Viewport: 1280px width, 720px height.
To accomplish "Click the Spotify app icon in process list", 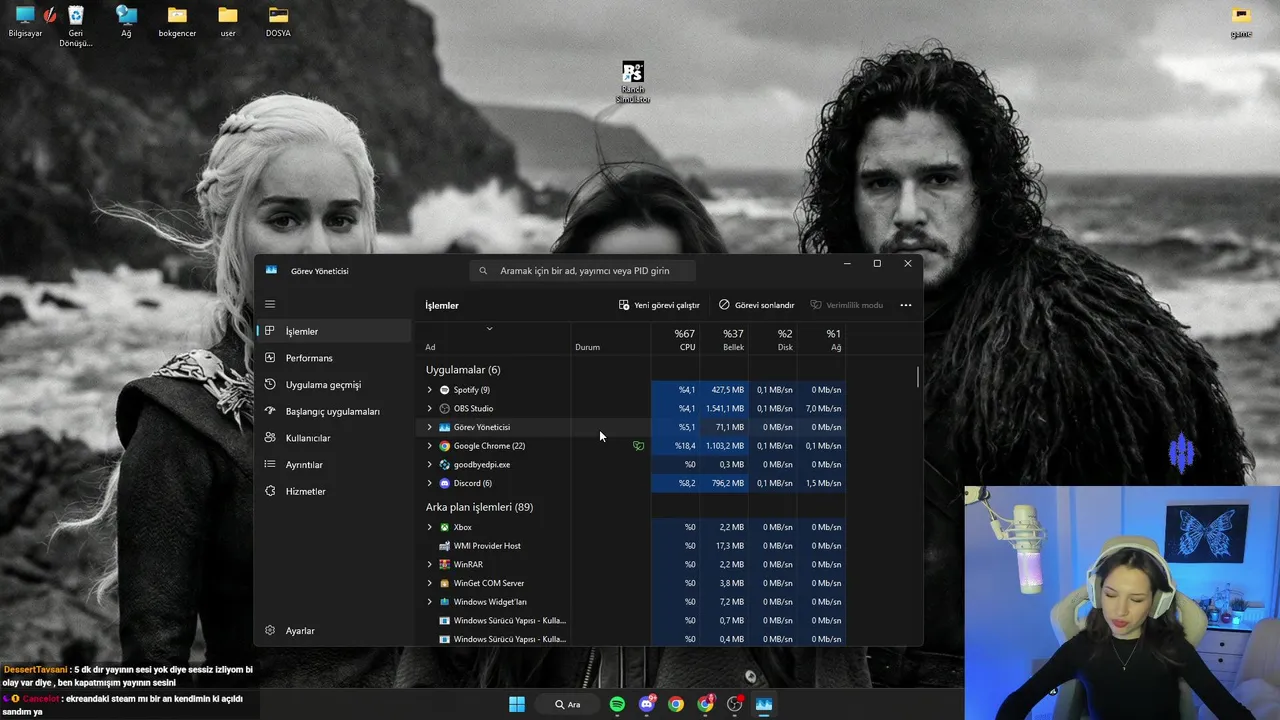I will 445,390.
